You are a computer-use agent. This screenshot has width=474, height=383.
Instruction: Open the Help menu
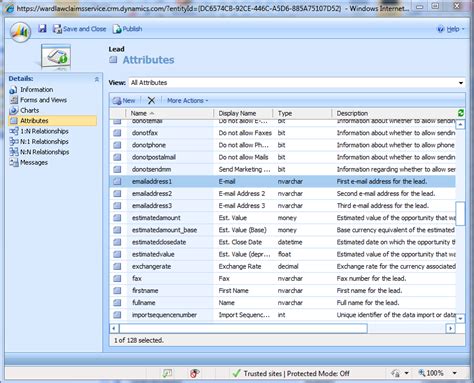451,29
